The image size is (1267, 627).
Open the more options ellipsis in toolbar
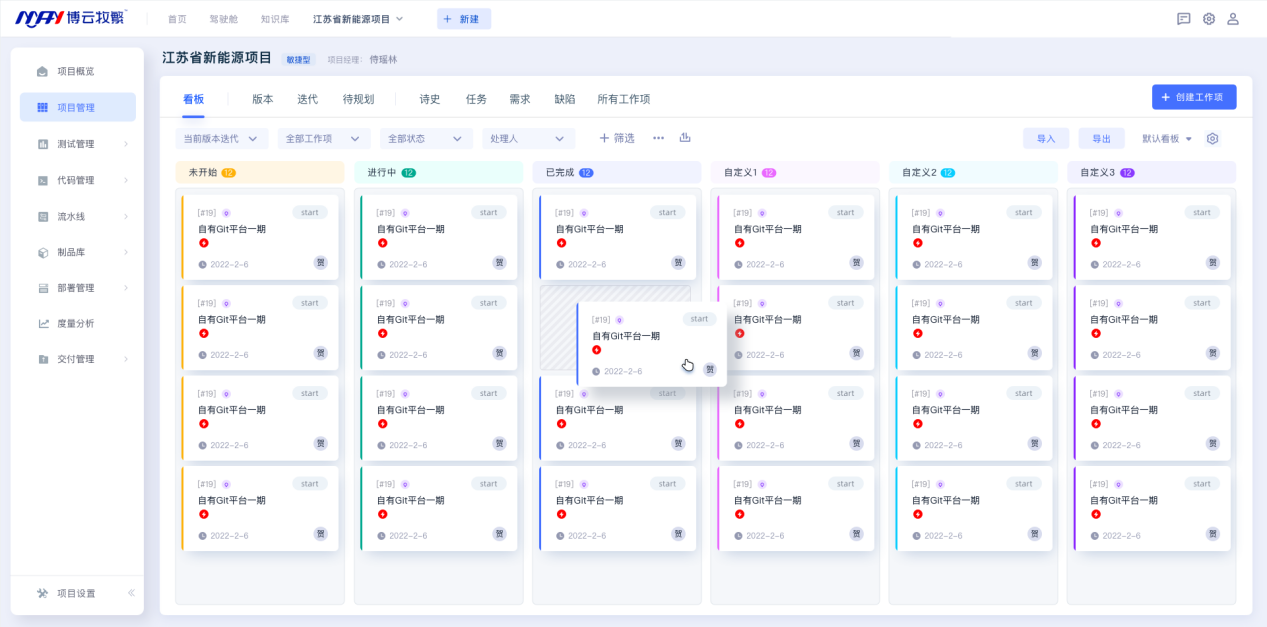[x=658, y=138]
